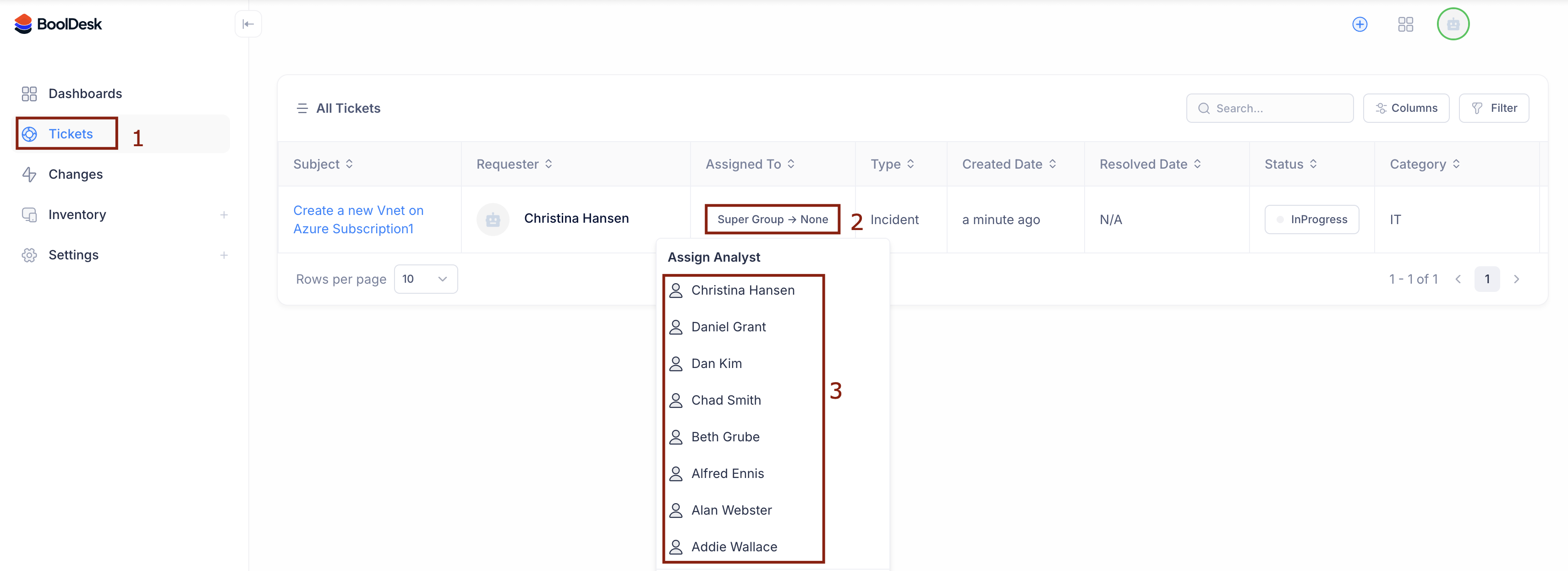Sort by Created Date column
This screenshot has width=1568, height=571.
1052,164
